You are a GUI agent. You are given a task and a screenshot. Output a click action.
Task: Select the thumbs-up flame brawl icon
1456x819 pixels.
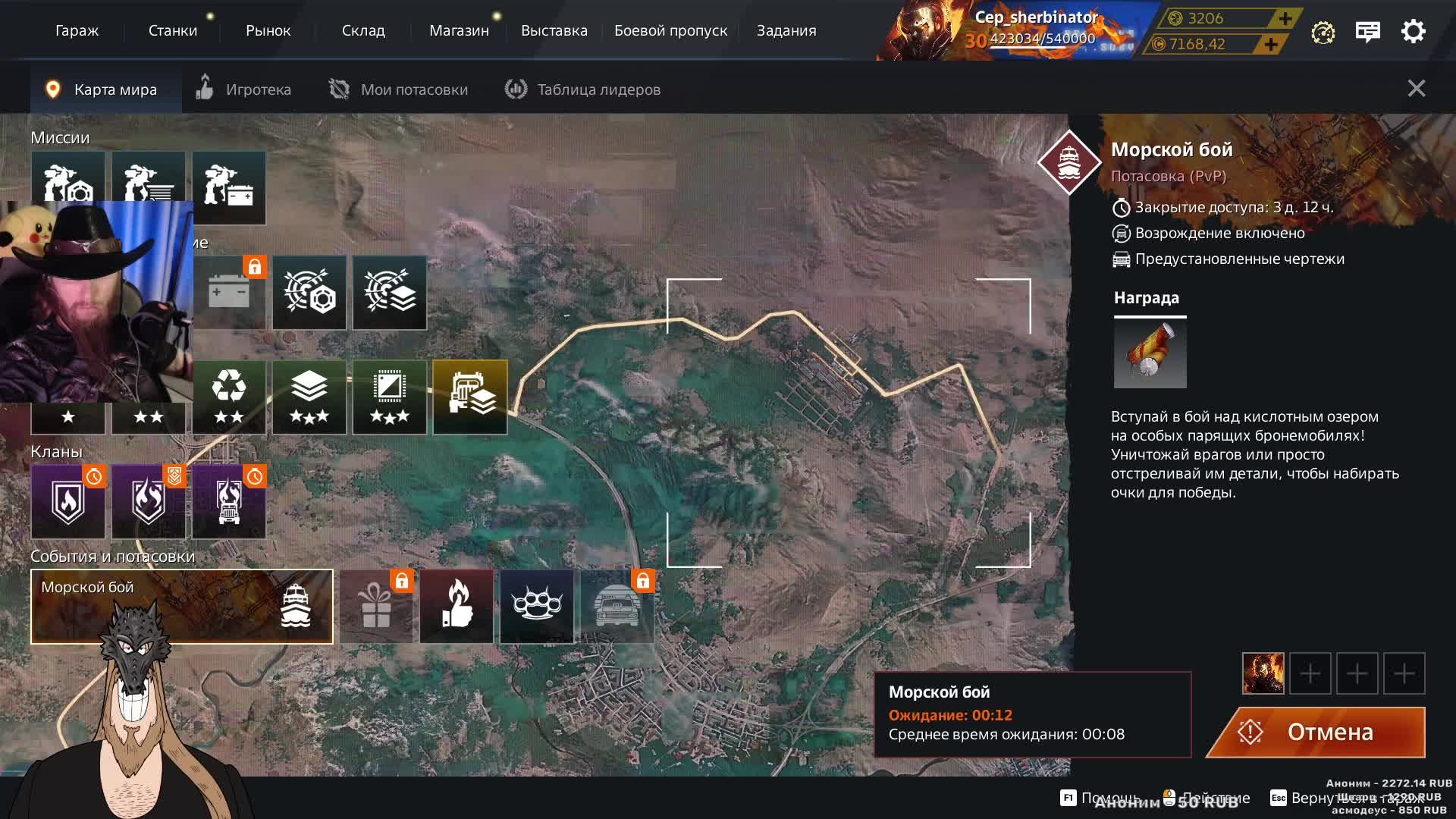click(457, 606)
